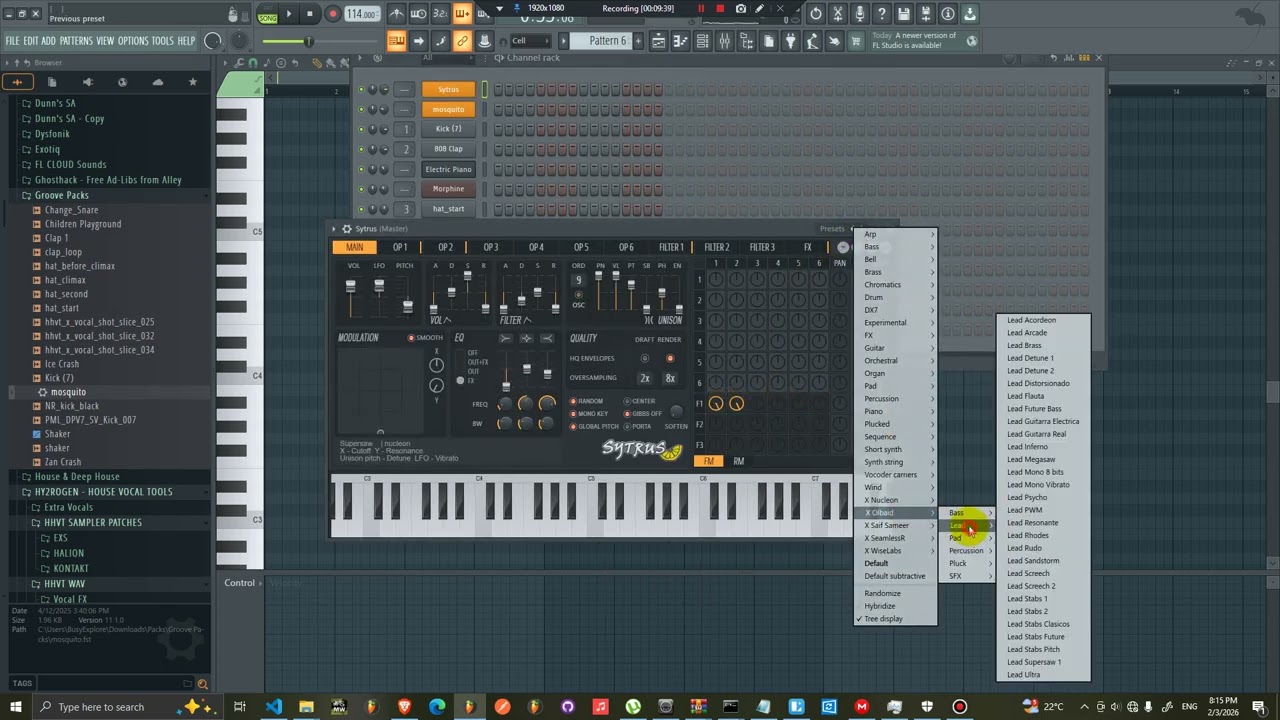
Task: Switch to the FILTER 1 tab in Sytrus
Action: click(x=671, y=247)
